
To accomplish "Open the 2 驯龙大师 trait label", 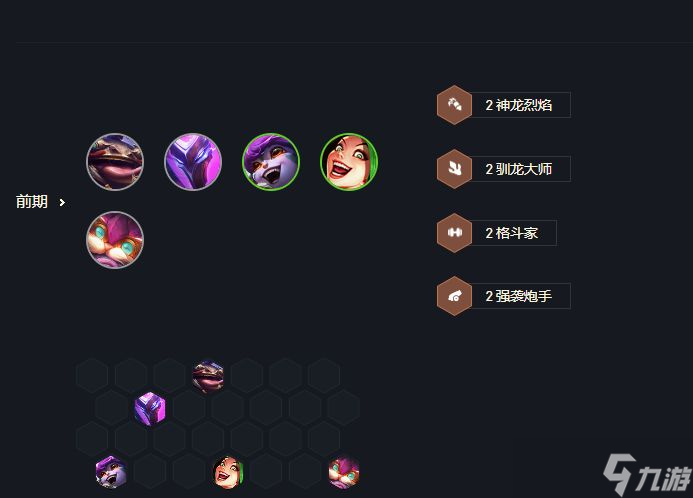I will click(519, 169).
